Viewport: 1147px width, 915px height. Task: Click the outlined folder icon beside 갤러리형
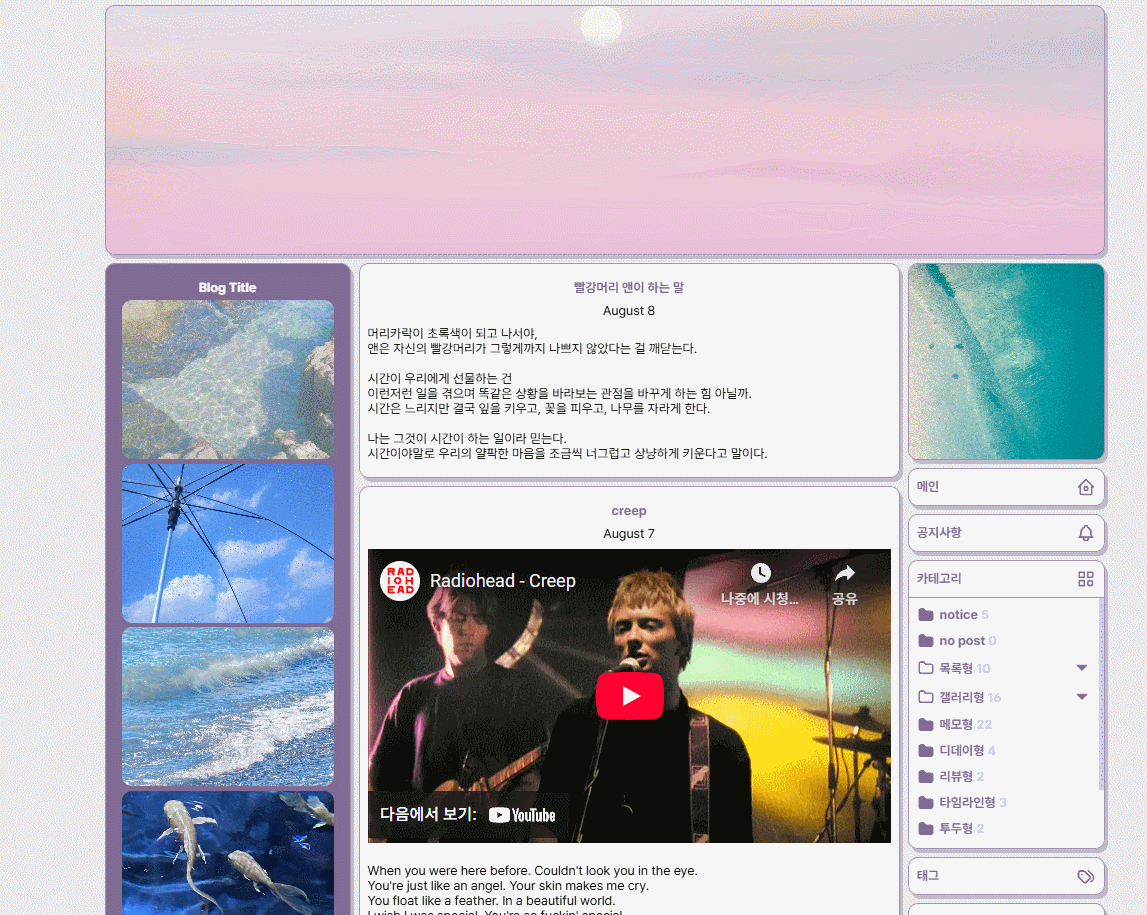[926, 697]
